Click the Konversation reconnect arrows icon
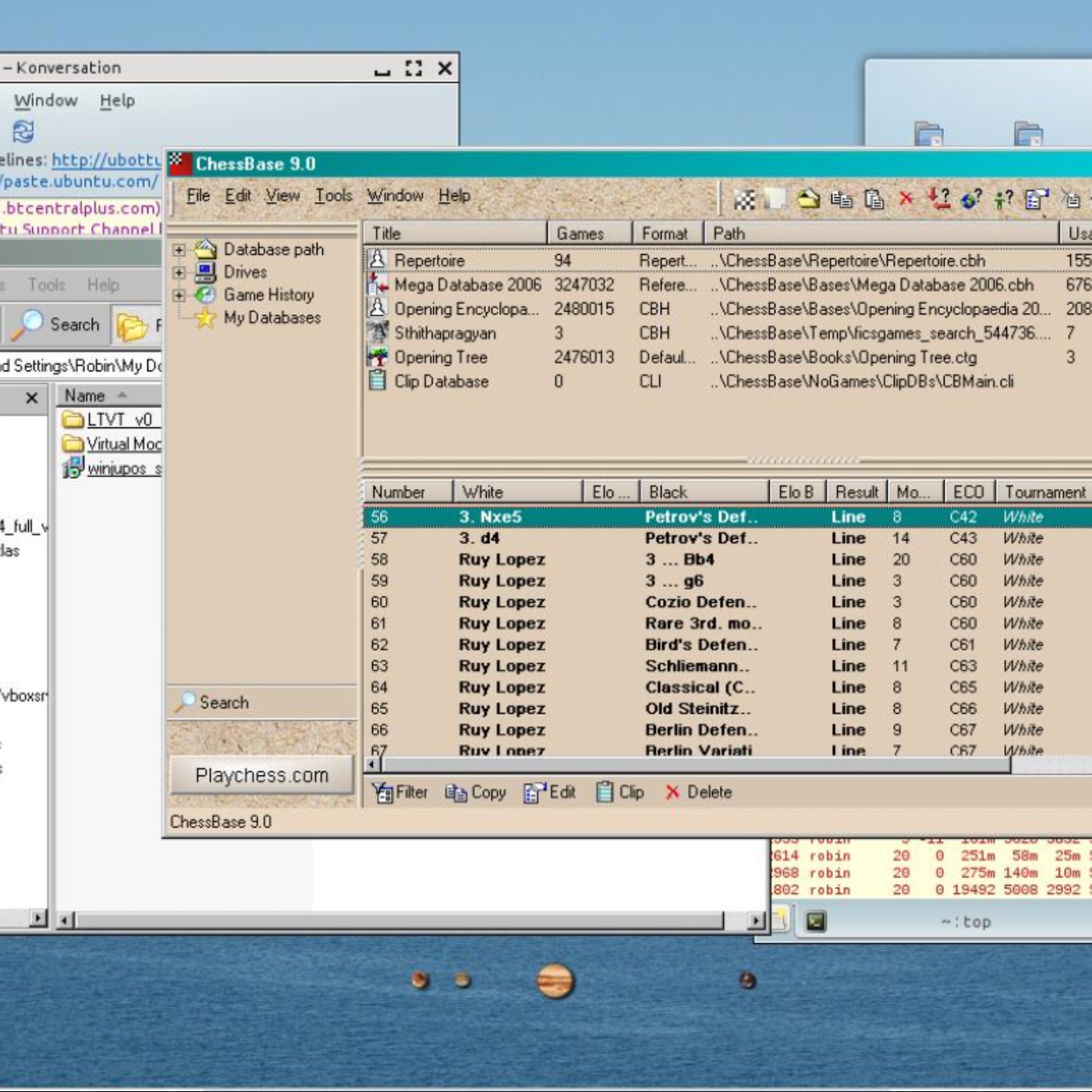This screenshot has height=1092, width=1092. pos(23,131)
